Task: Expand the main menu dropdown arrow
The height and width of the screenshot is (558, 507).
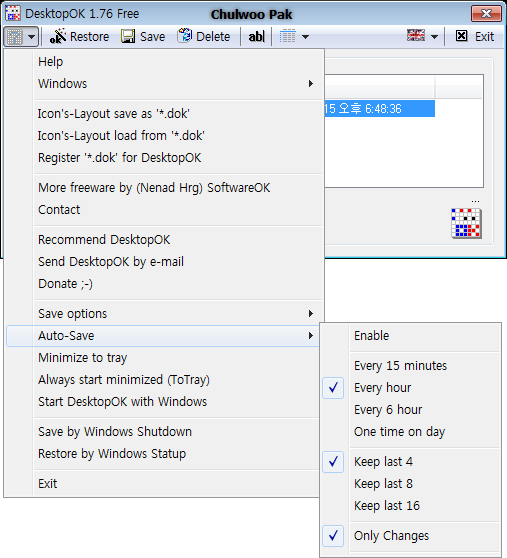Action: 31,37
